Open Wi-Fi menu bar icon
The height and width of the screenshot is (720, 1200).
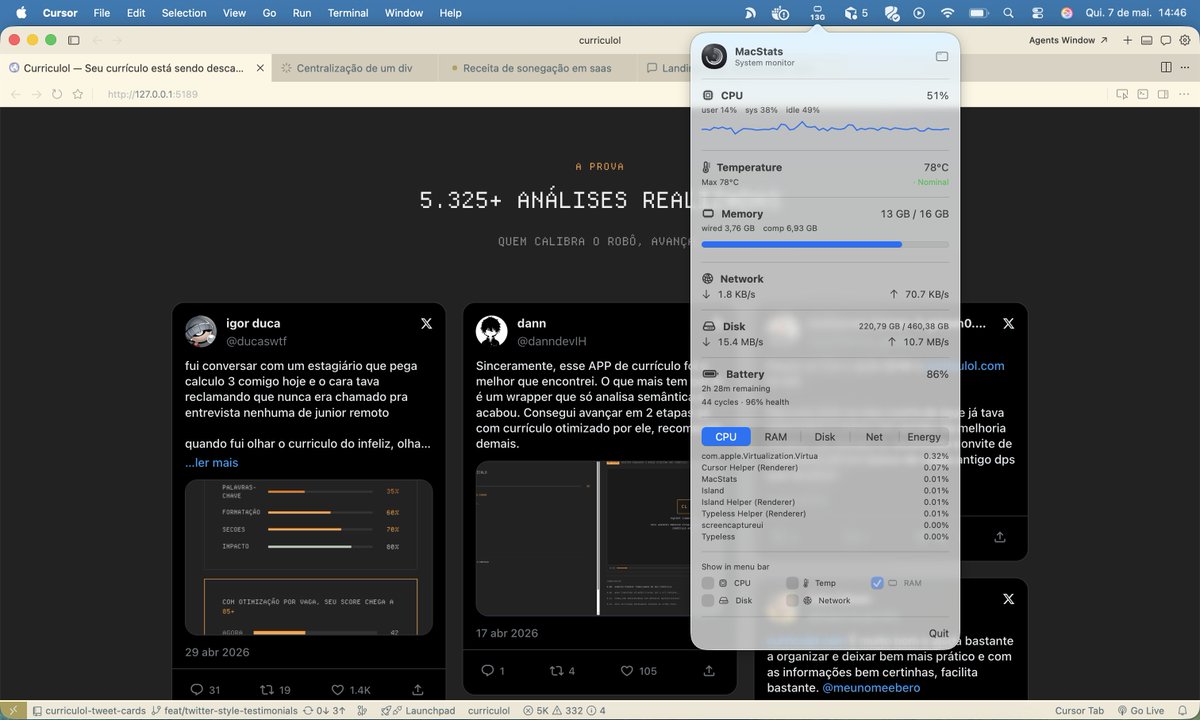click(948, 13)
